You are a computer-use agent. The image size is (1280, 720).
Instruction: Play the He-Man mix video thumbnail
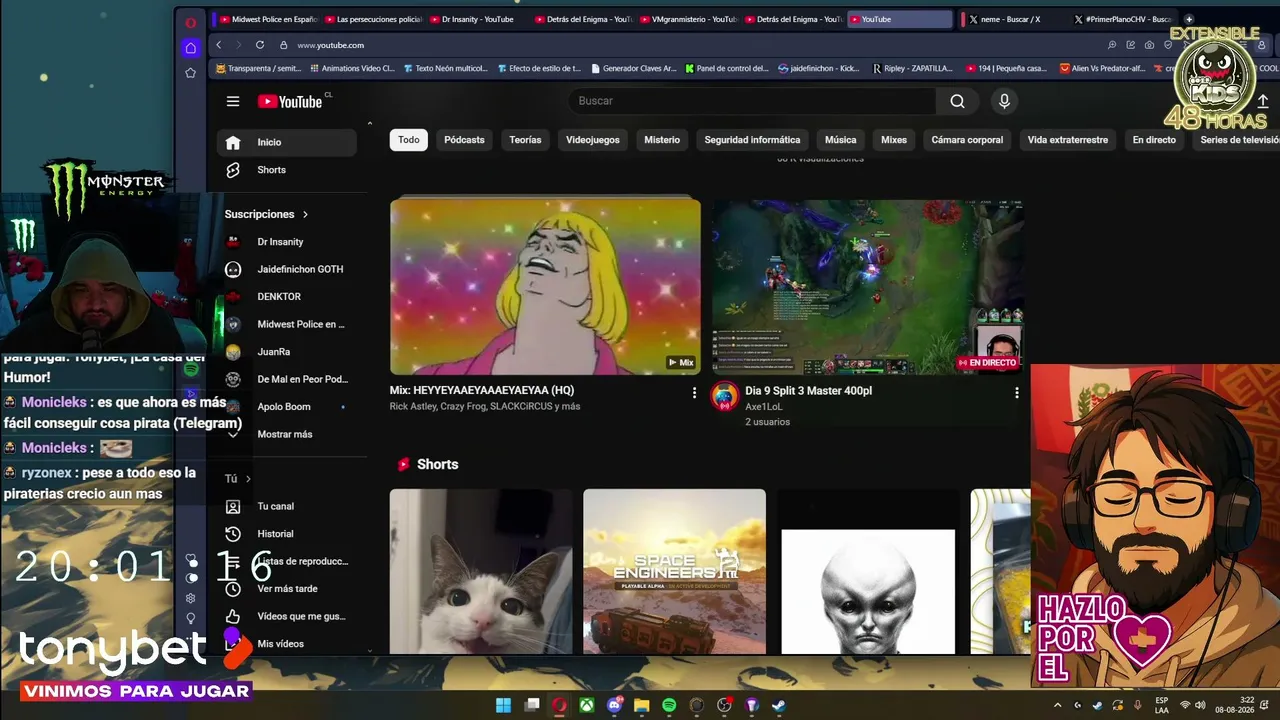point(545,287)
